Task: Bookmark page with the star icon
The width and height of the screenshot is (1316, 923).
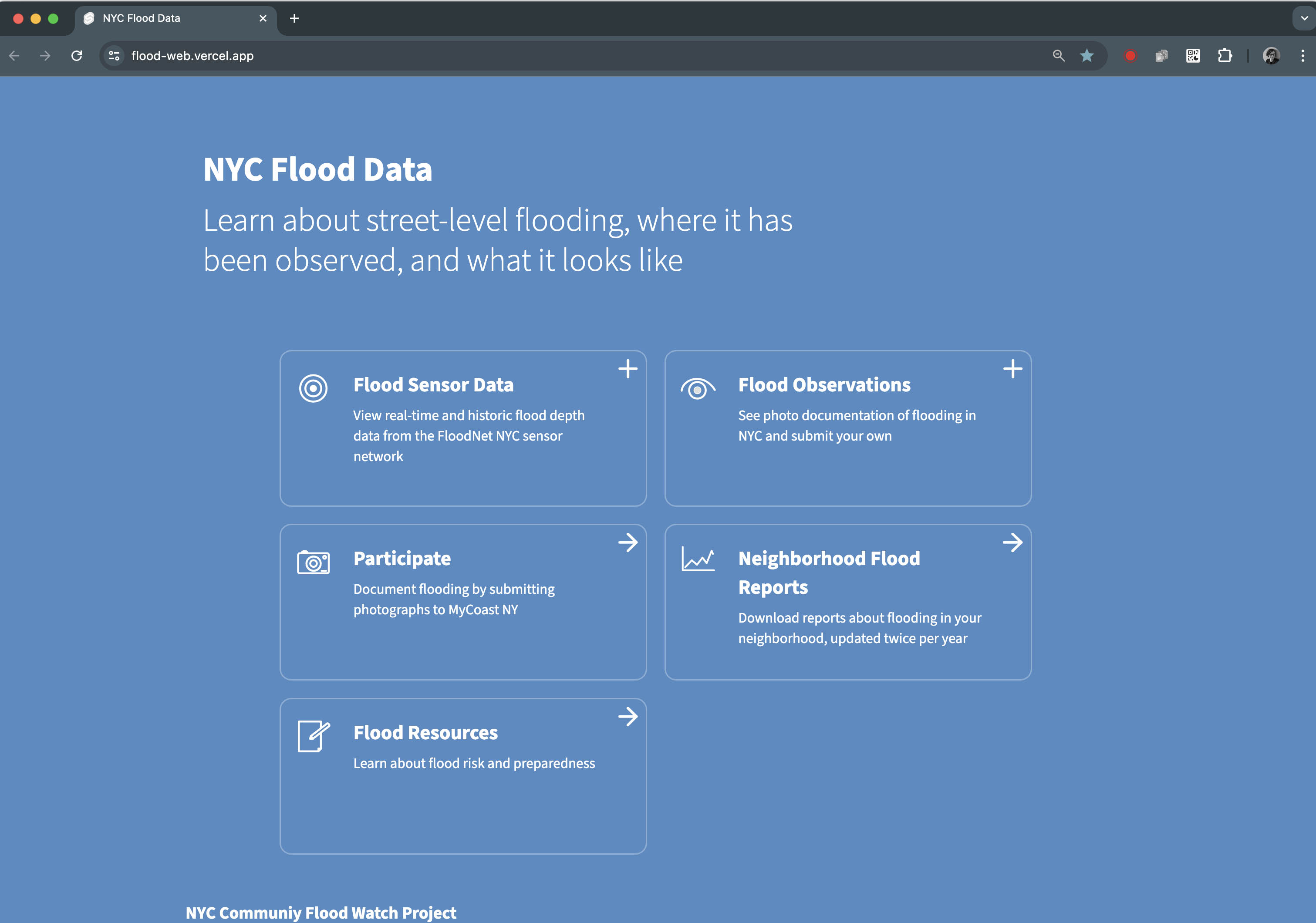Action: tap(1086, 56)
